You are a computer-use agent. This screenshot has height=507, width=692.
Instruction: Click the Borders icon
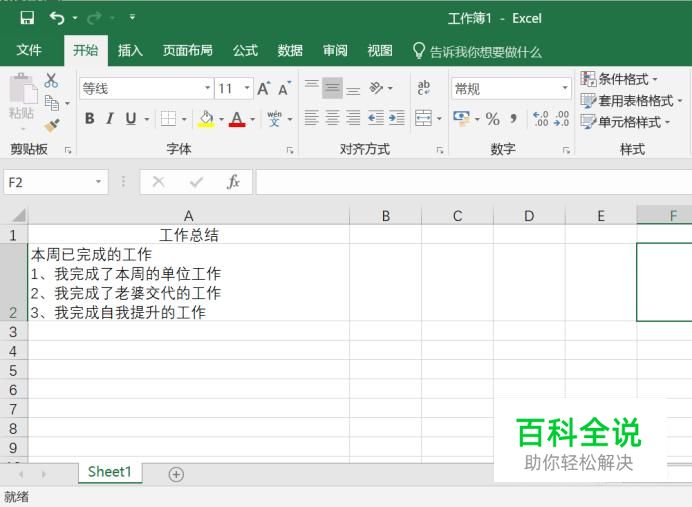(x=169, y=118)
